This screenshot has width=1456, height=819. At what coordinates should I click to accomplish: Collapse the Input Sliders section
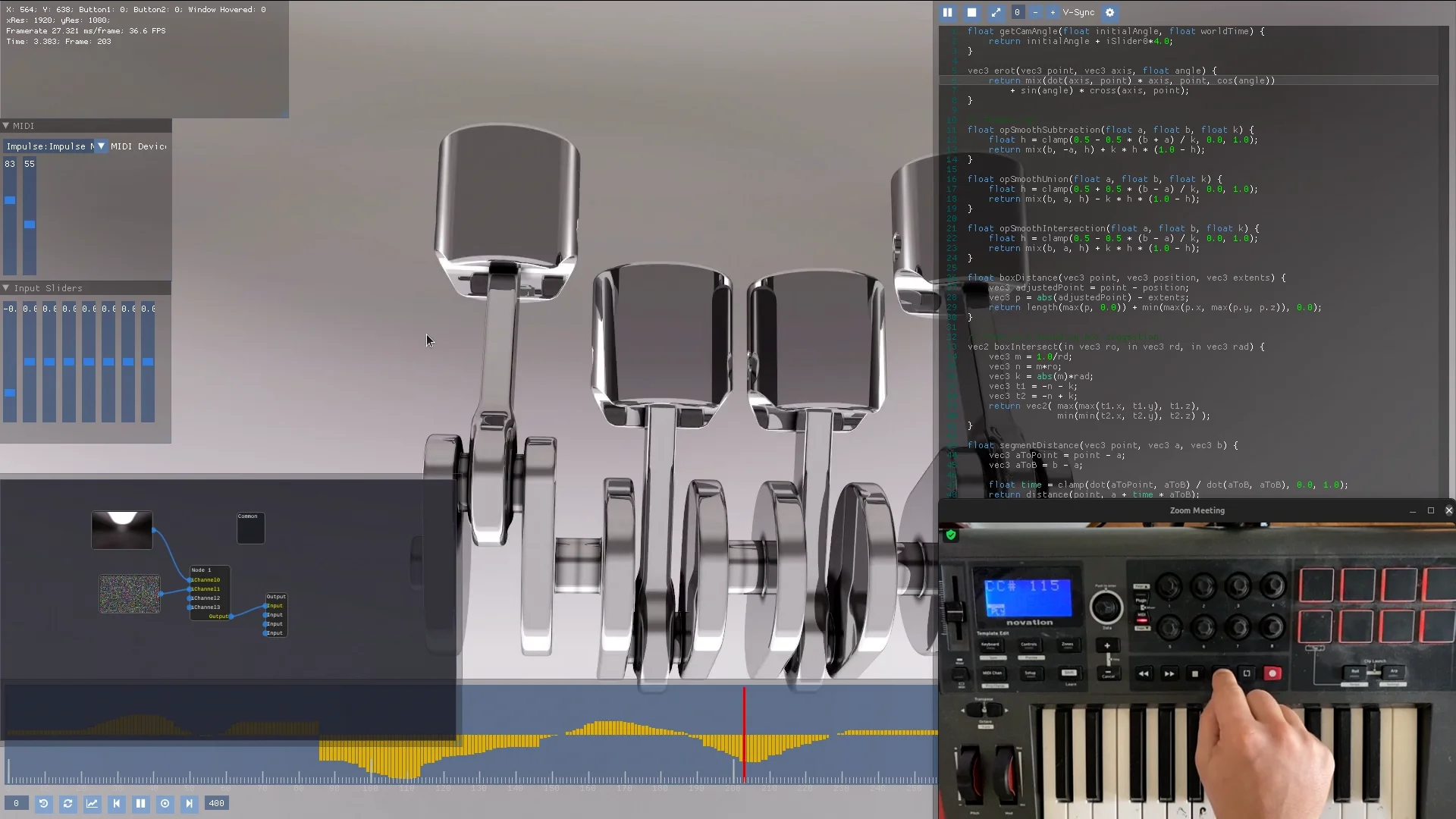click(x=6, y=288)
